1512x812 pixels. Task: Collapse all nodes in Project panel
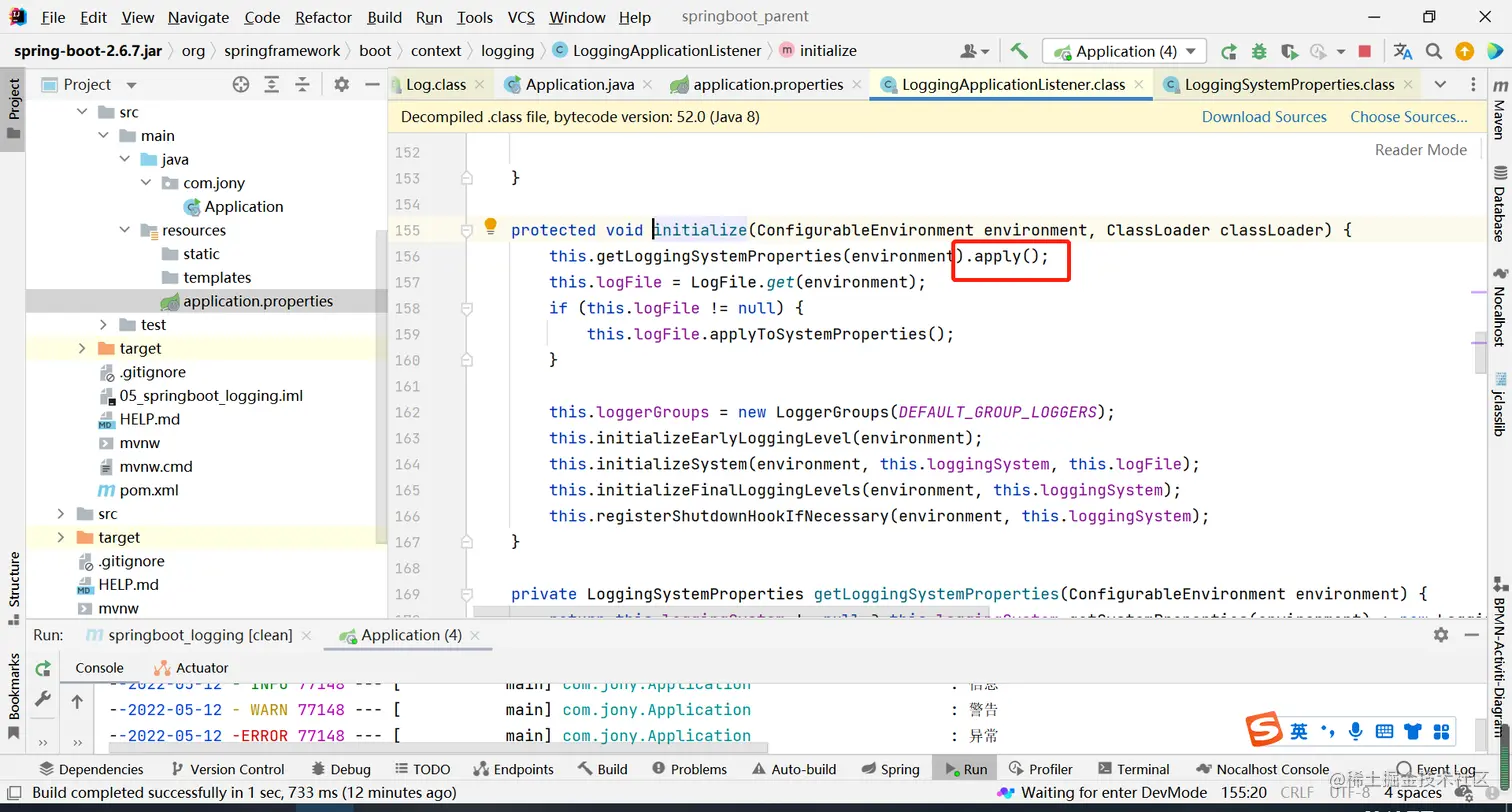301,85
